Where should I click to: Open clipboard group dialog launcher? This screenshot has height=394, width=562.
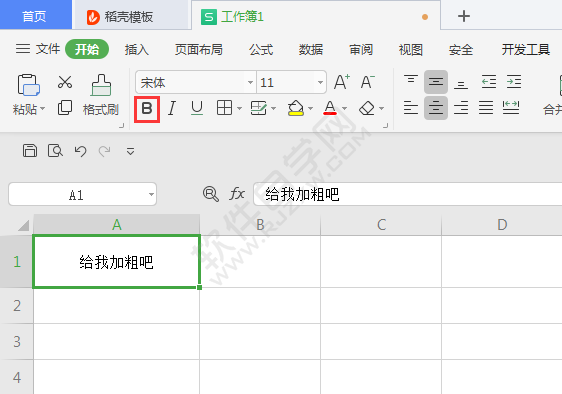(122, 125)
